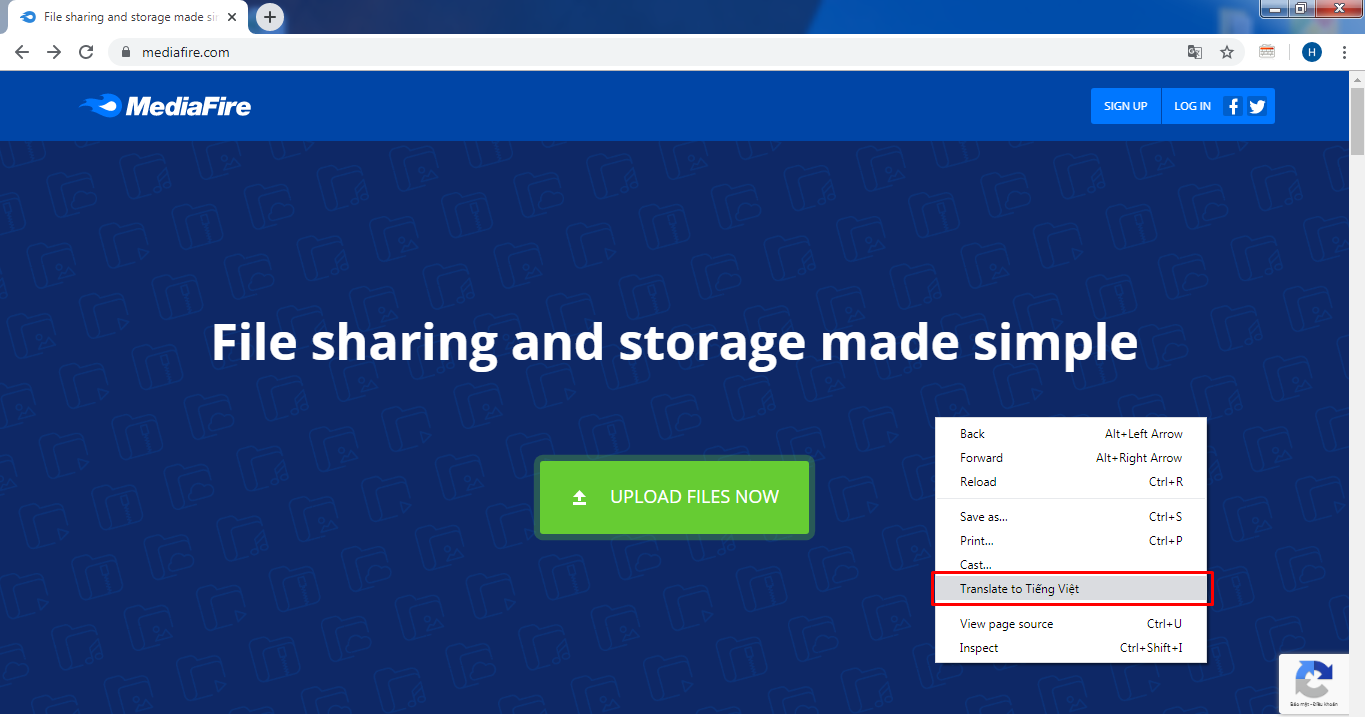Click the LOG IN link

[1191, 106]
